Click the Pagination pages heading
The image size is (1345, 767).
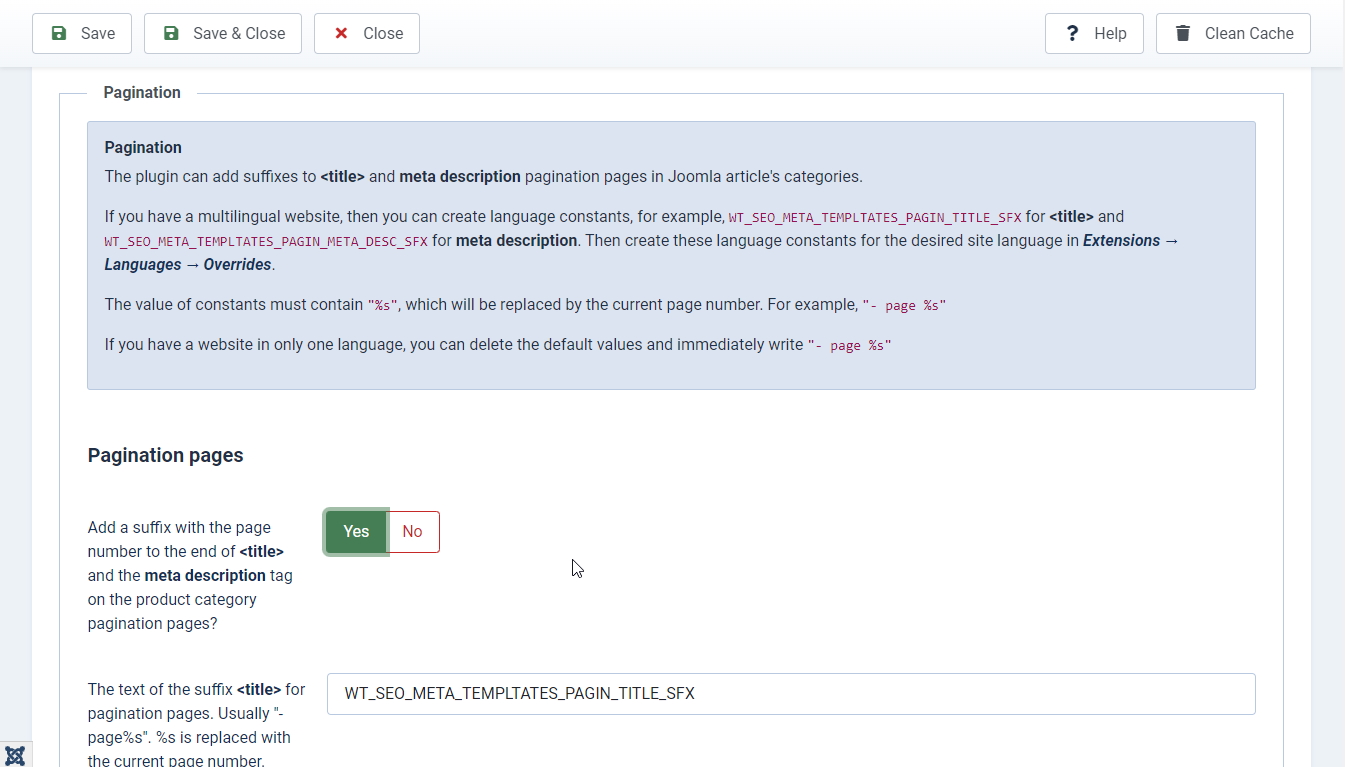click(x=166, y=456)
